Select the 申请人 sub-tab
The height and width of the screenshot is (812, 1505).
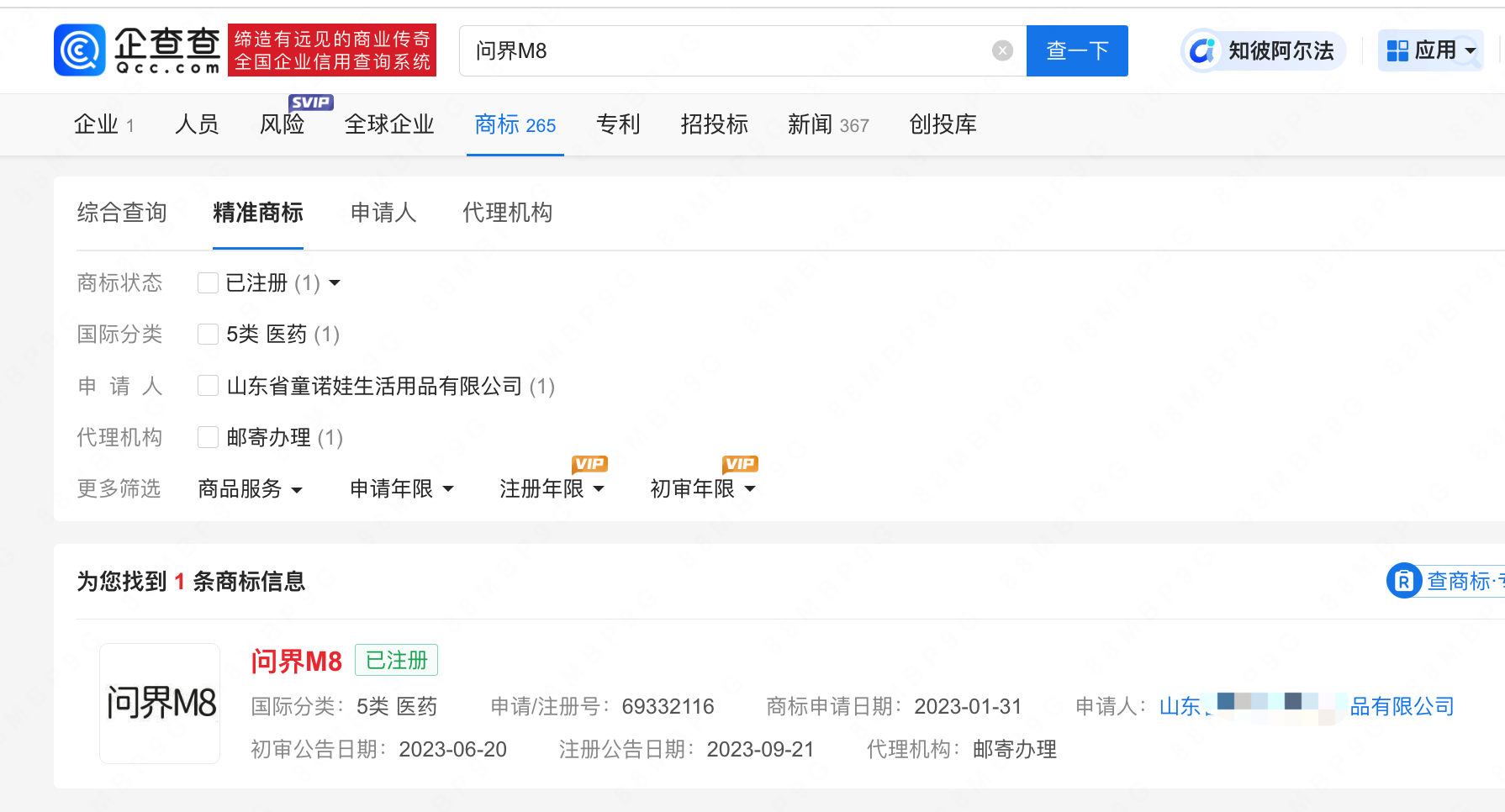tap(383, 213)
